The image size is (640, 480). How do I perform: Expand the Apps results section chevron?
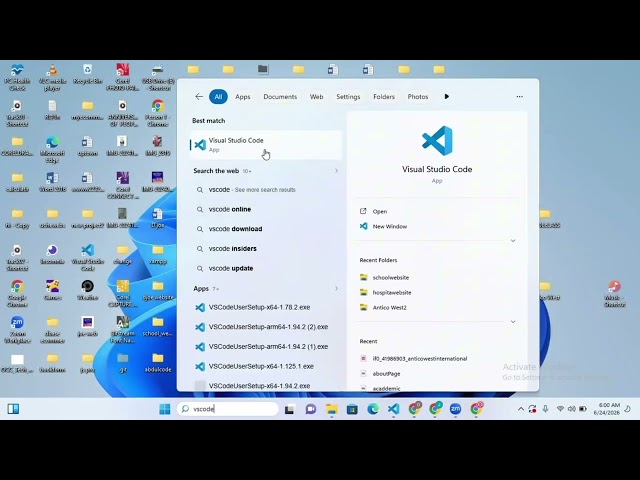pyautogui.click(x=336, y=289)
